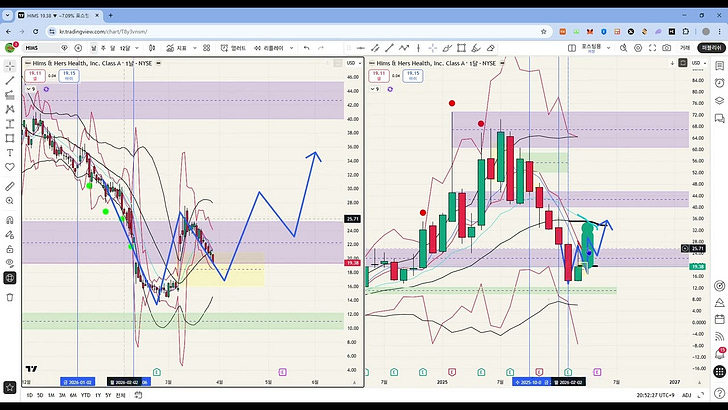Open indicator templates grid icon
This screenshot has width=728, height=410.
[207, 48]
